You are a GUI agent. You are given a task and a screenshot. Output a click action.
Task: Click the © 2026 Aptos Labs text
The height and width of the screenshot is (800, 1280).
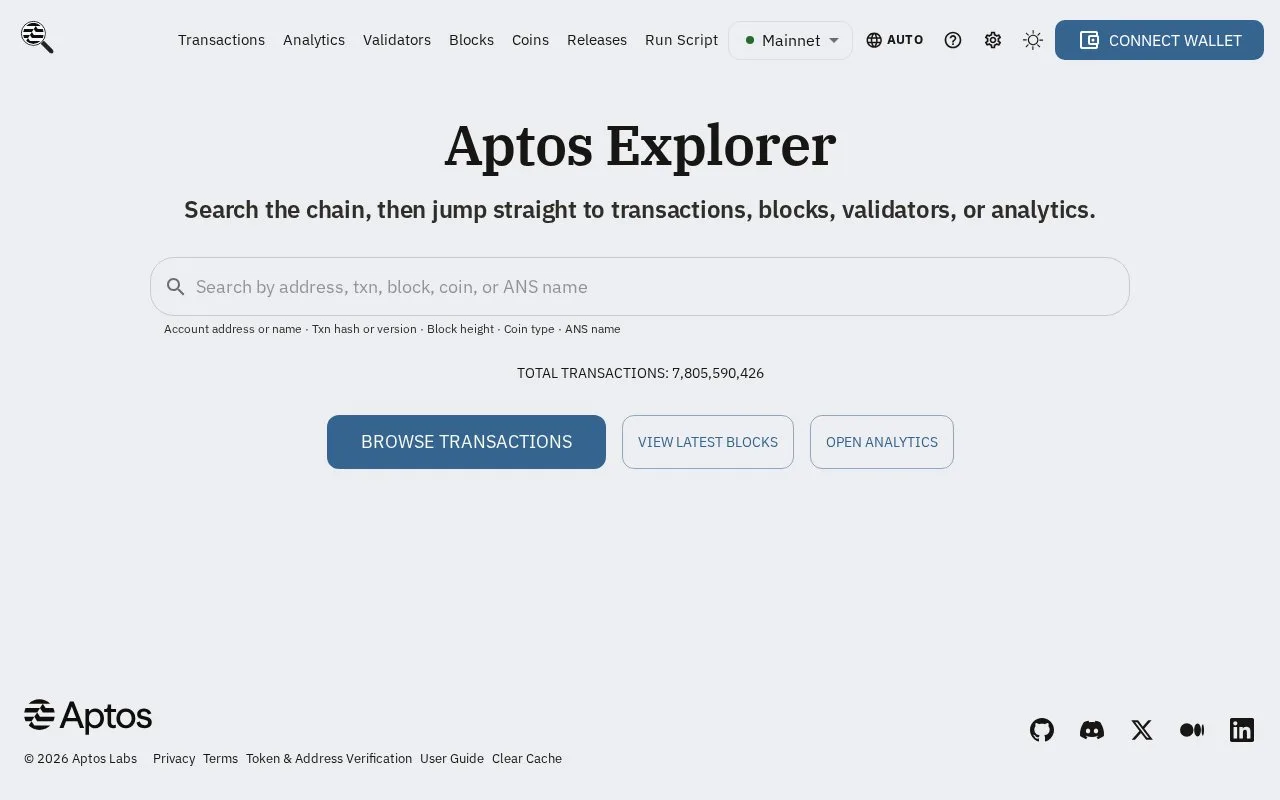click(x=80, y=759)
